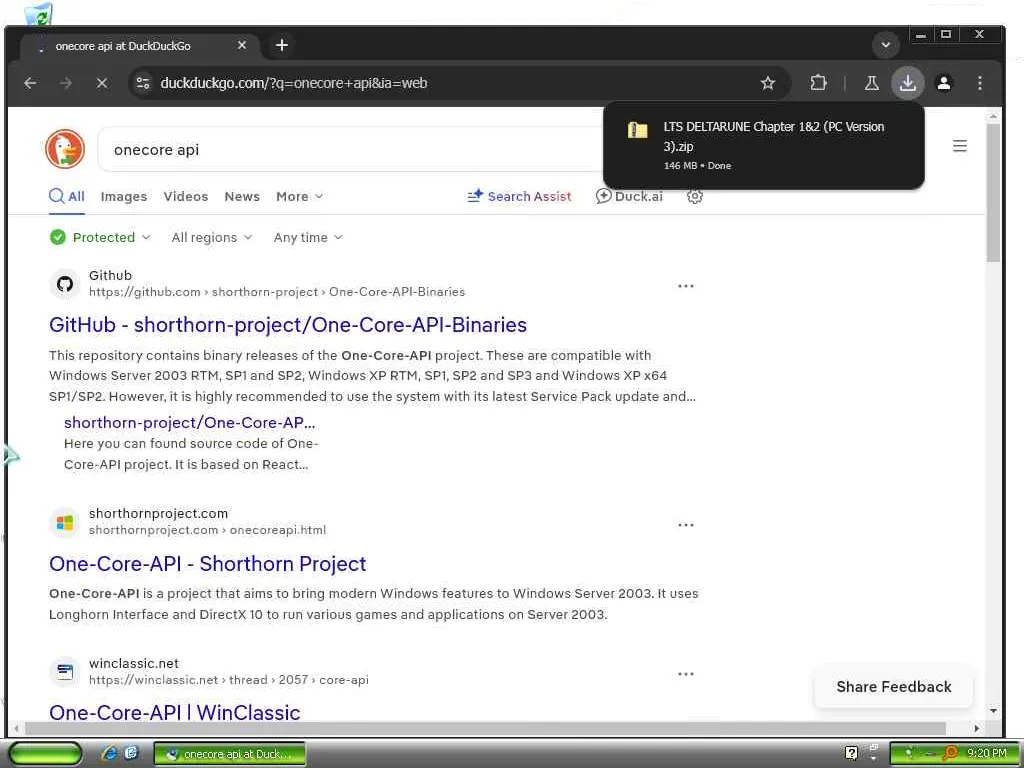Switch to Images tab
Viewport: 1024px width, 768px height.
[x=123, y=197]
